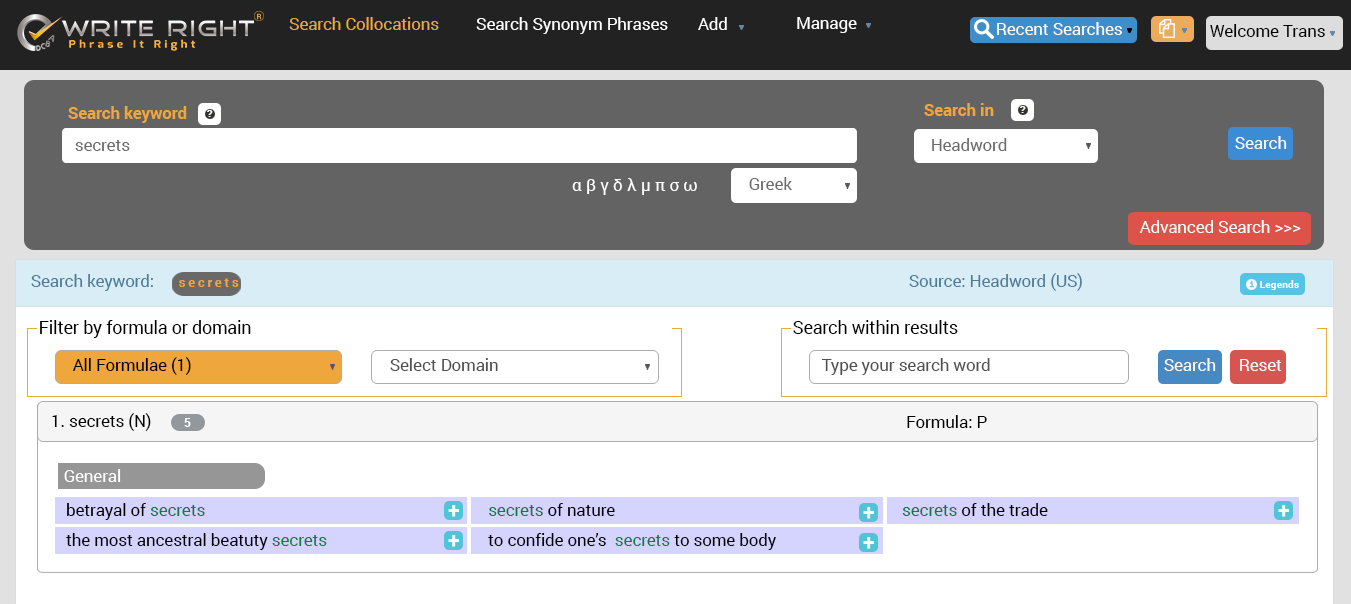The height and width of the screenshot is (604, 1351).
Task: Click the plus icon beside "betrayal of secrets"
Action: [x=453, y=511]
